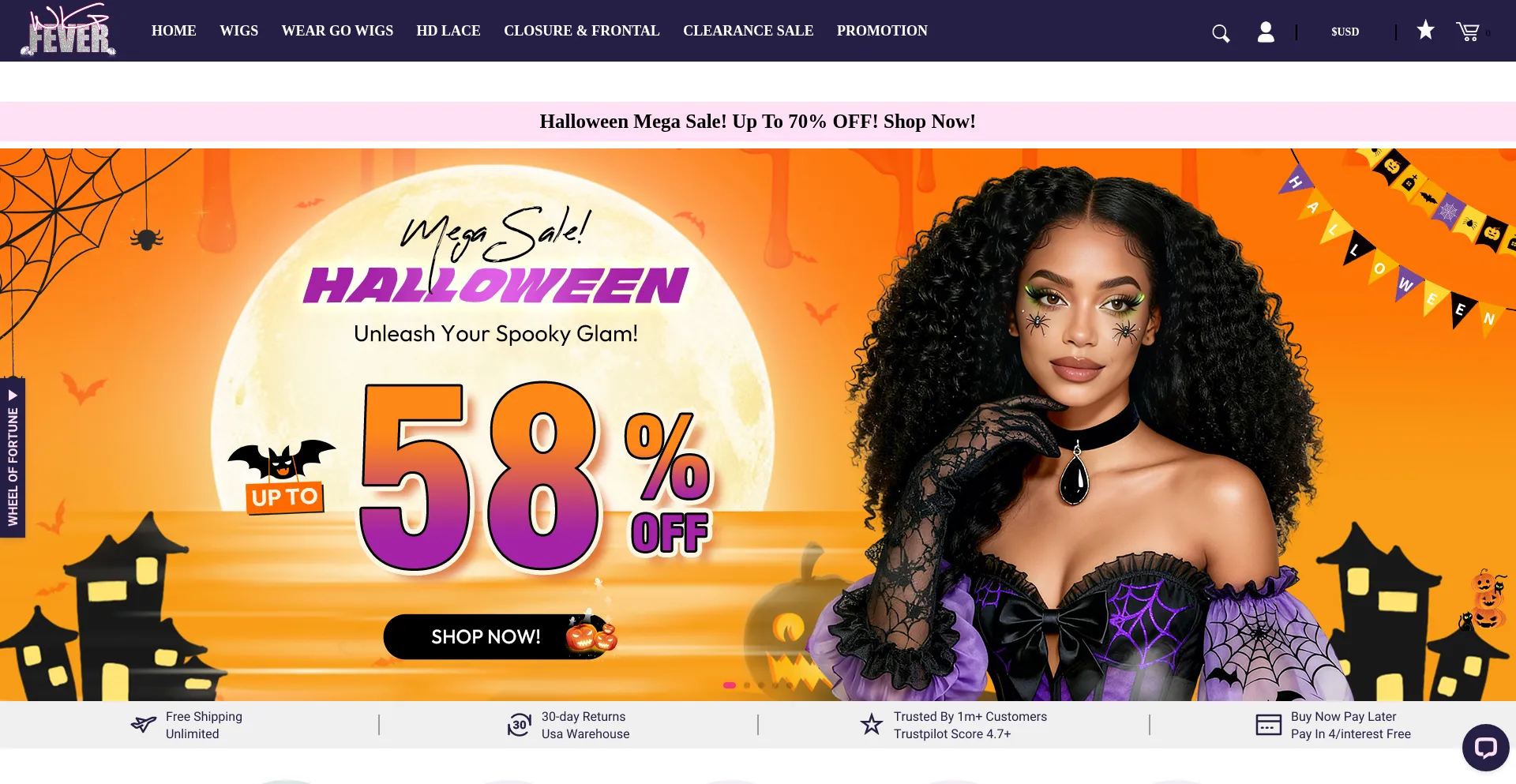Click the Free Shipping airplane icon
Viewport: 1516px width, 784px height.
(144, 724)
